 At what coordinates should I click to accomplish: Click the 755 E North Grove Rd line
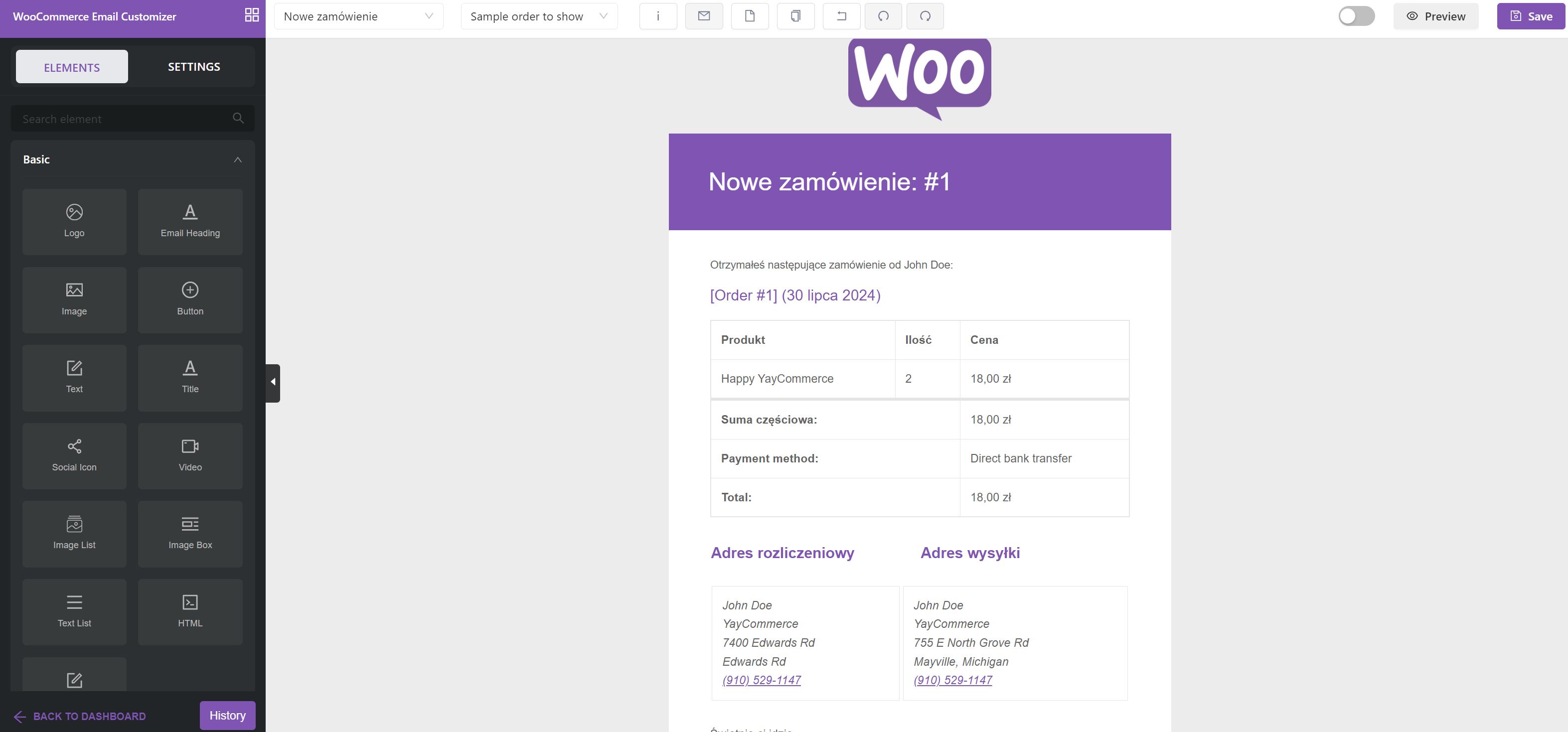[971, 642]
